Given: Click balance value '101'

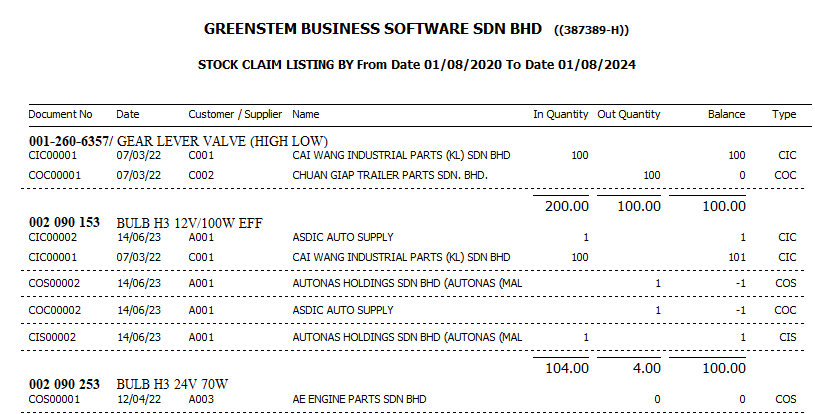Looking at the screenshot, I should [x=737, y=258].
